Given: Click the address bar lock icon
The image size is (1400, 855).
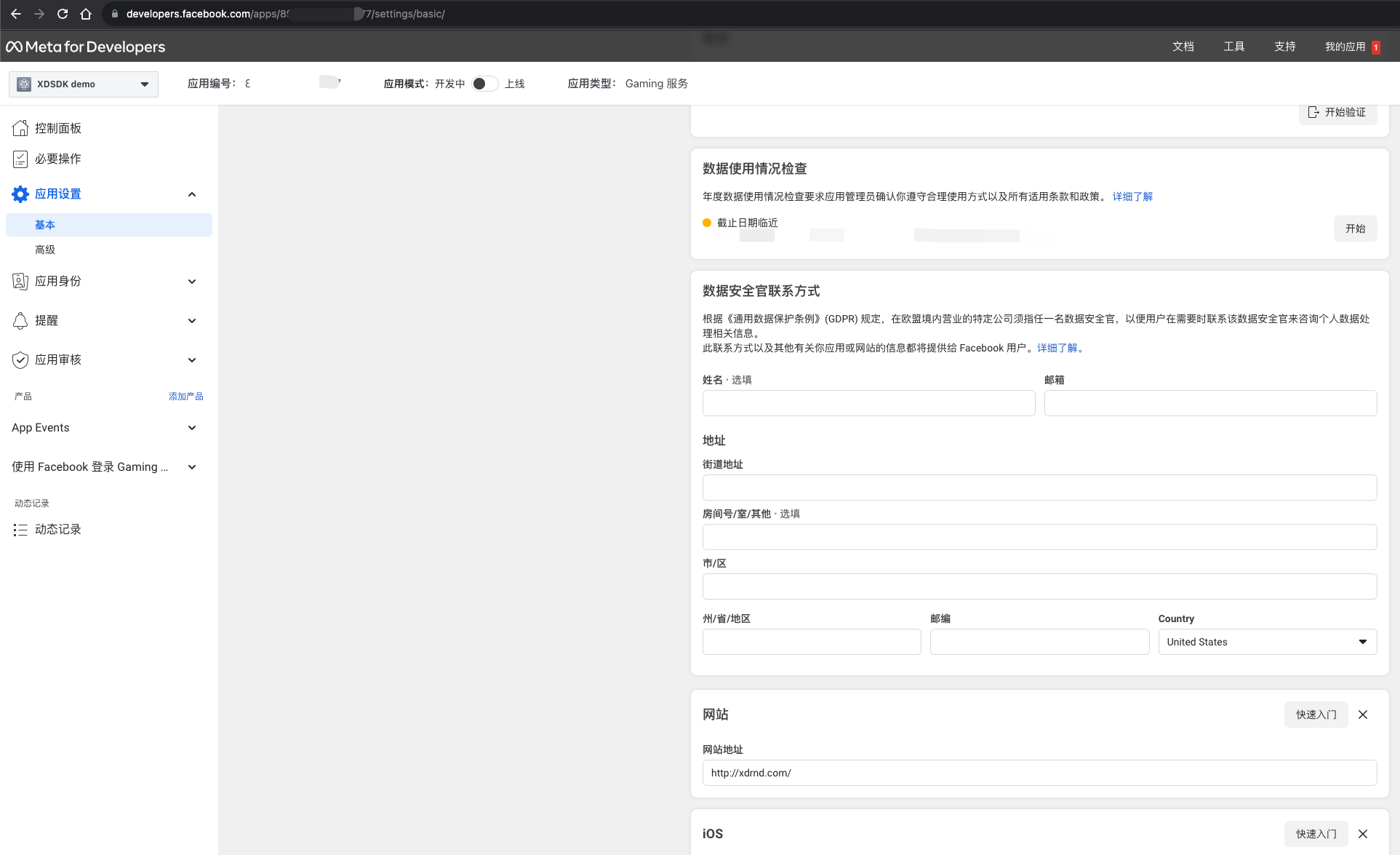Looking at the screenshot, I should coord(115,14).
